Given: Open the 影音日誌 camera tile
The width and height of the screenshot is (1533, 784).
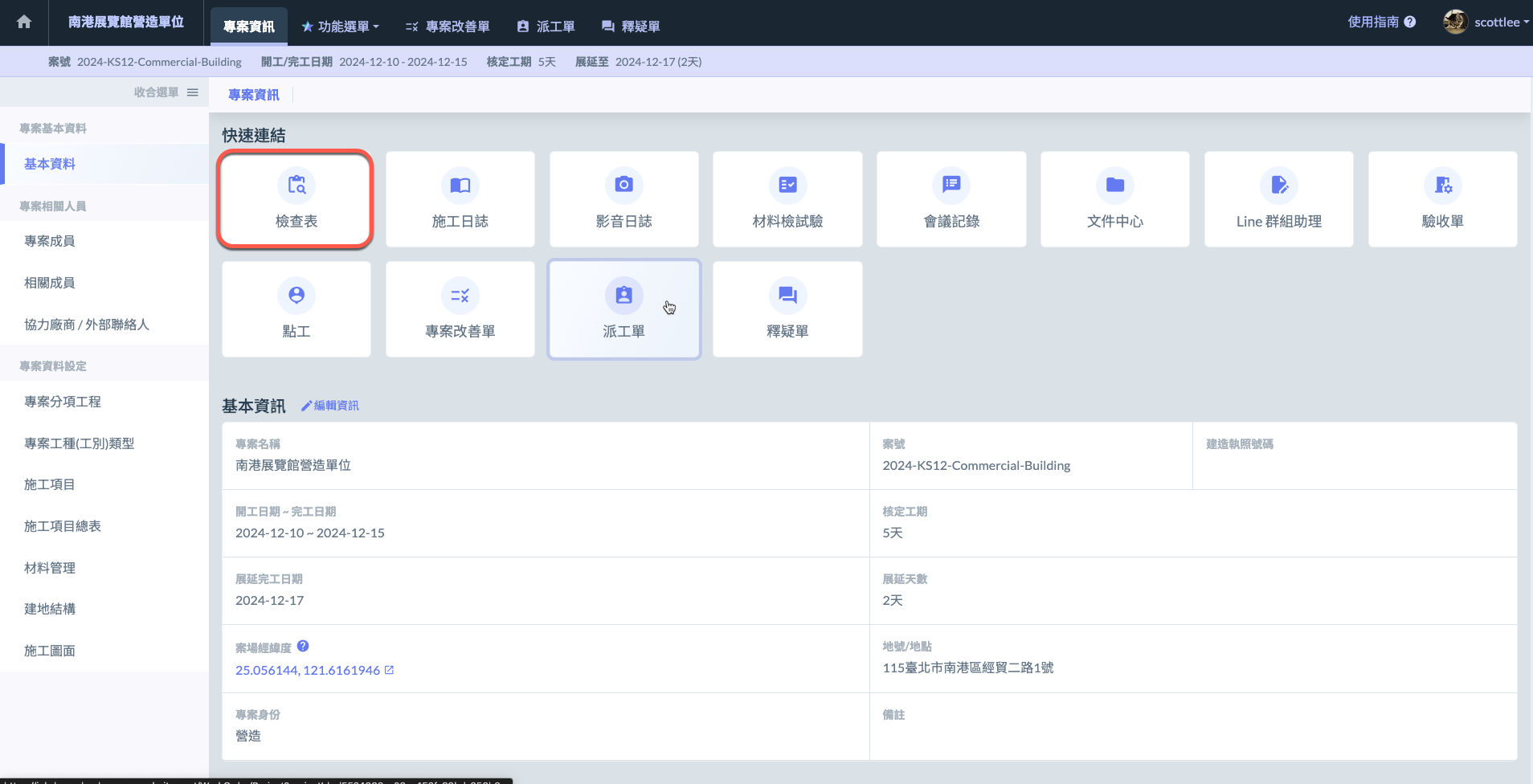Looking at the screenshot, I should pos(623,199).
